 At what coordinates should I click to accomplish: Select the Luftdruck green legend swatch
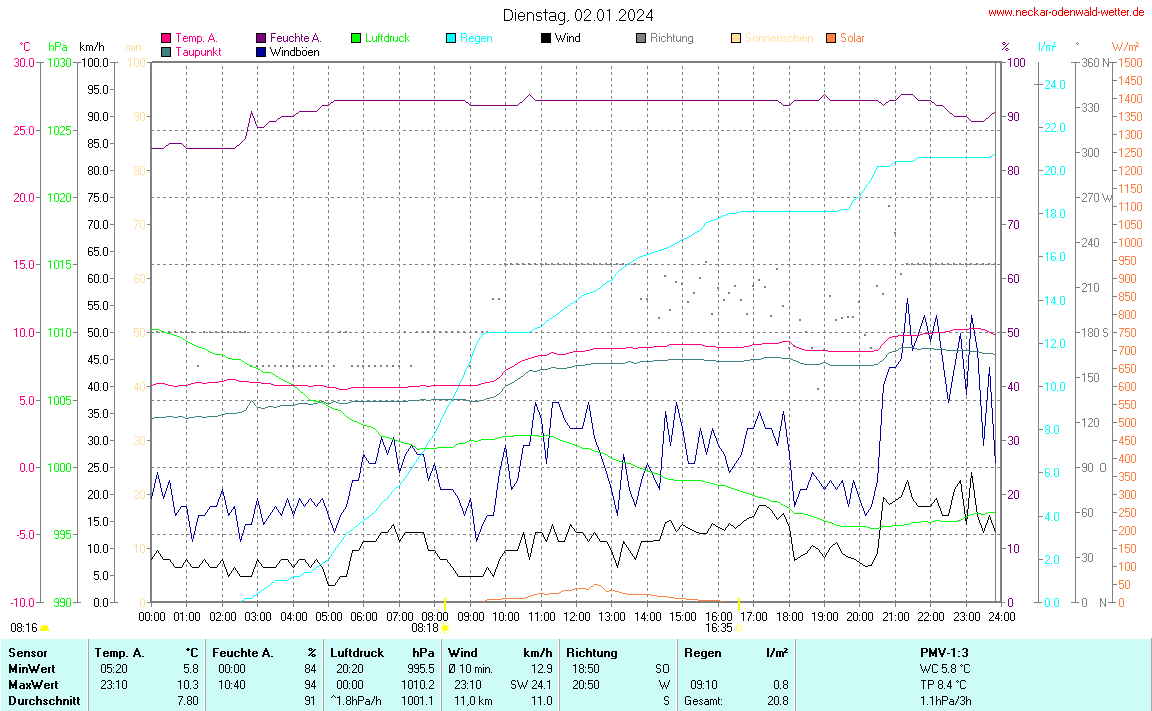point(356,38)
